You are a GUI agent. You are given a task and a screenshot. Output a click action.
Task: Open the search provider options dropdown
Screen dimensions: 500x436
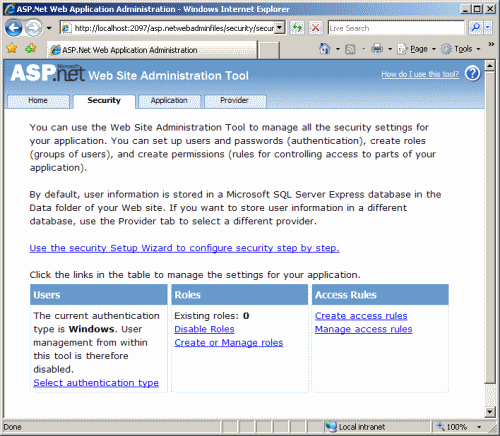(x=488, y=28)
